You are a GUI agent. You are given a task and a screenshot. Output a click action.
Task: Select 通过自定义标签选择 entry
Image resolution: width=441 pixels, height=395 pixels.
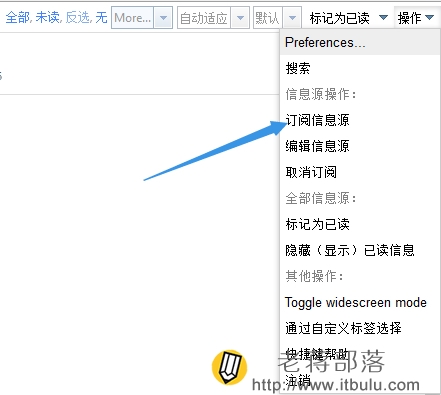pos(360,328)
